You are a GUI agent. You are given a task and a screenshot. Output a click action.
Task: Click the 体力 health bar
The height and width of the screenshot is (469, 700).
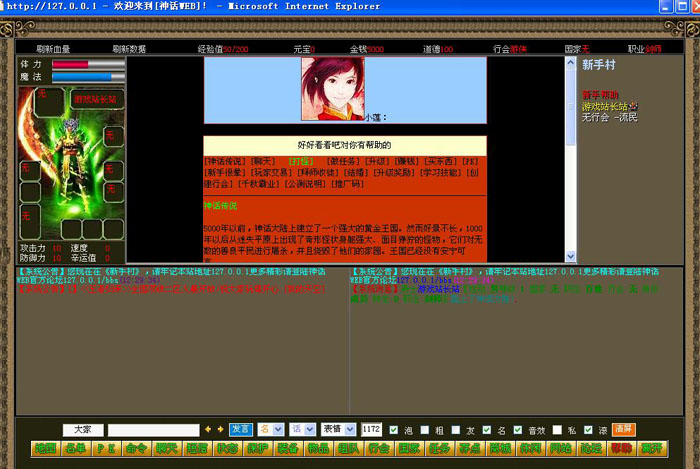click(x=88, y=64)
